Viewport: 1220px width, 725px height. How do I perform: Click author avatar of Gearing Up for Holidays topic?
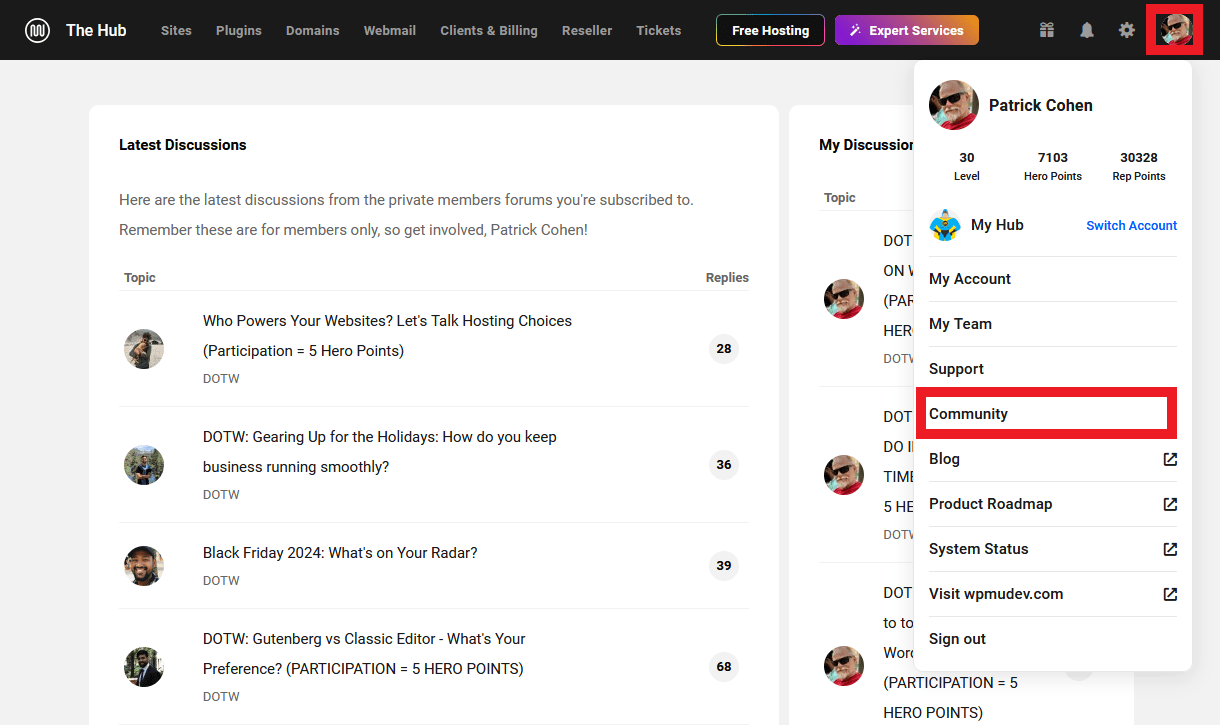coord(144,465)
